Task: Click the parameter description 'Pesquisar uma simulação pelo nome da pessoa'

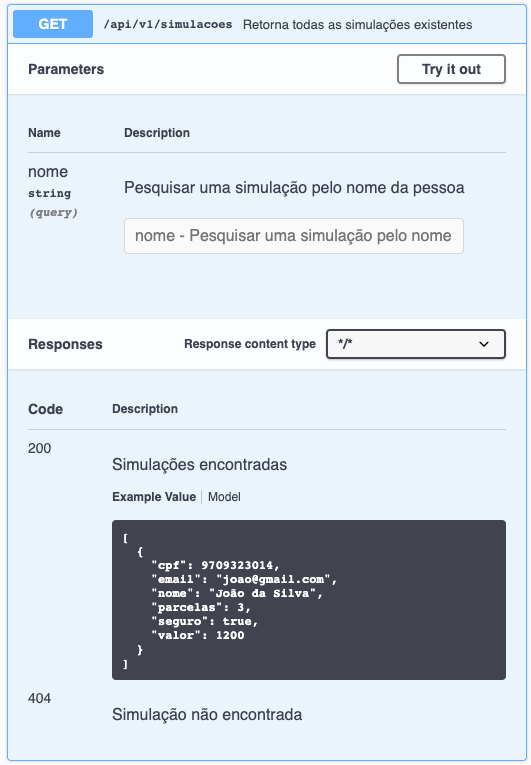Action: 294,187
